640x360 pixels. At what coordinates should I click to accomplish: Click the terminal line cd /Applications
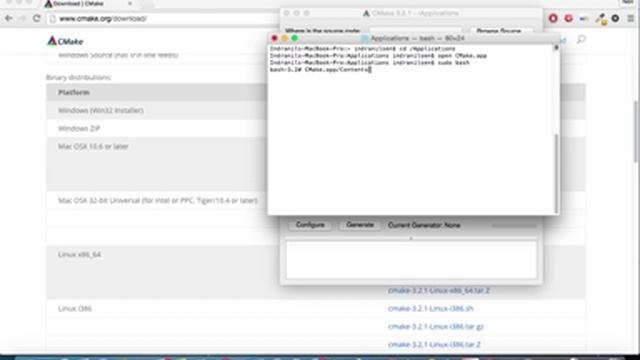(362, 49)
